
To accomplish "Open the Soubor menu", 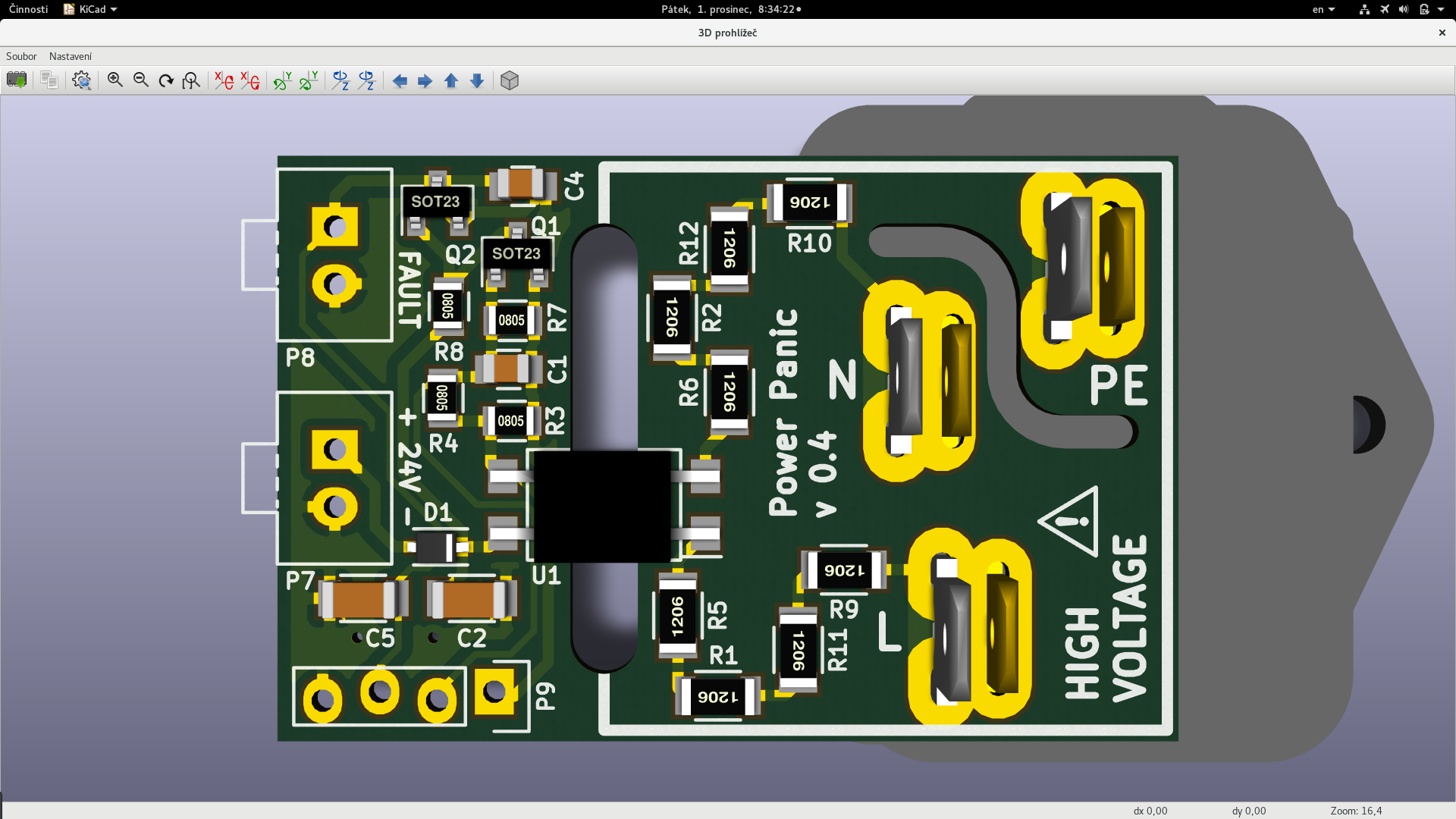I will pos(21,56).
